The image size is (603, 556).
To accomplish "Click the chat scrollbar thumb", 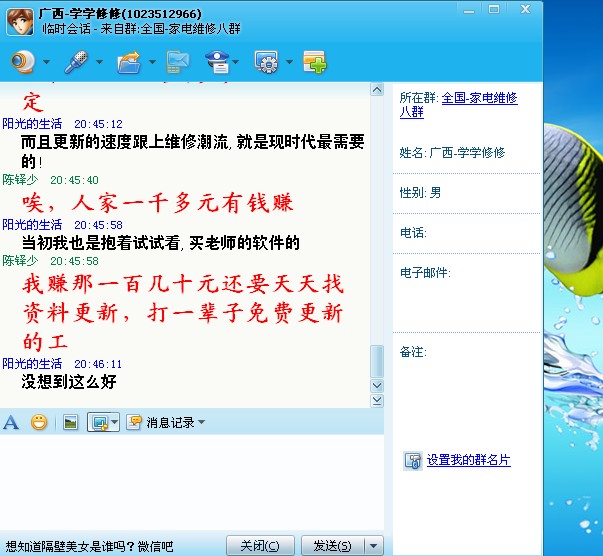I will pos(377,361).
